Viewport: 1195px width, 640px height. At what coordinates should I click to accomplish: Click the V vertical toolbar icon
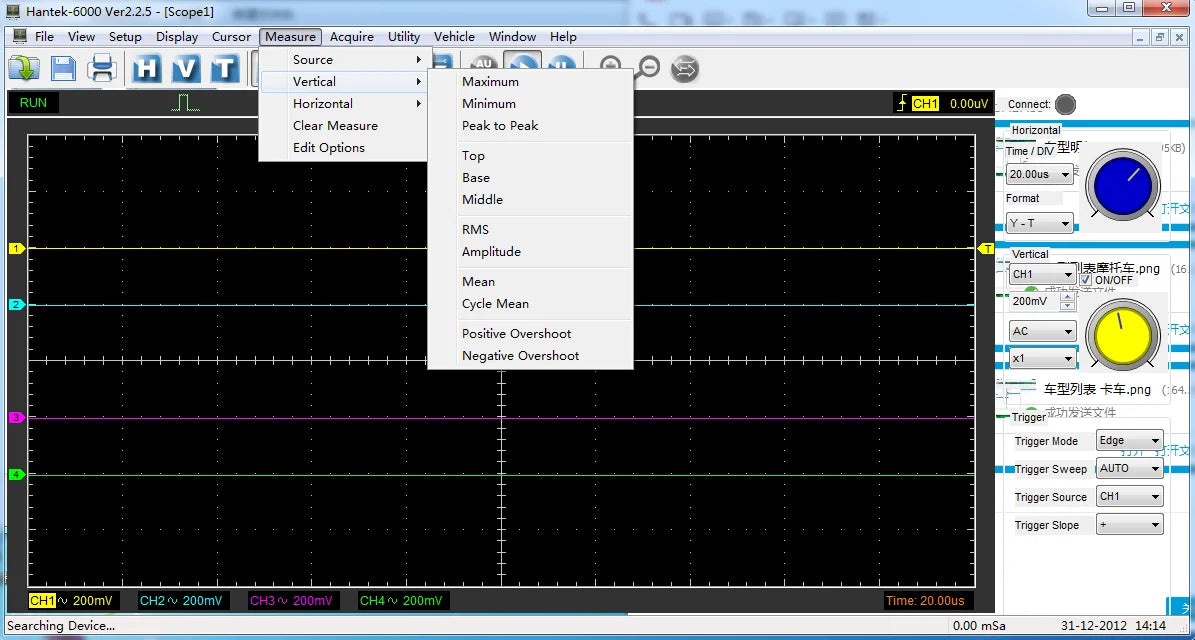[x=186, y=68]
